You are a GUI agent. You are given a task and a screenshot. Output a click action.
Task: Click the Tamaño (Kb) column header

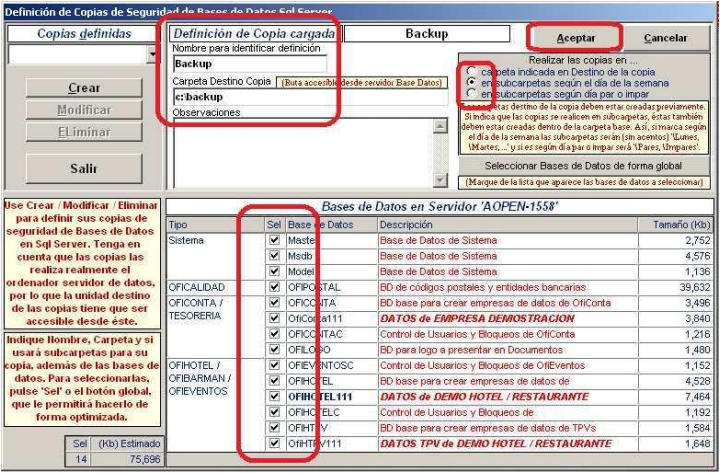[x=675, y=225]
